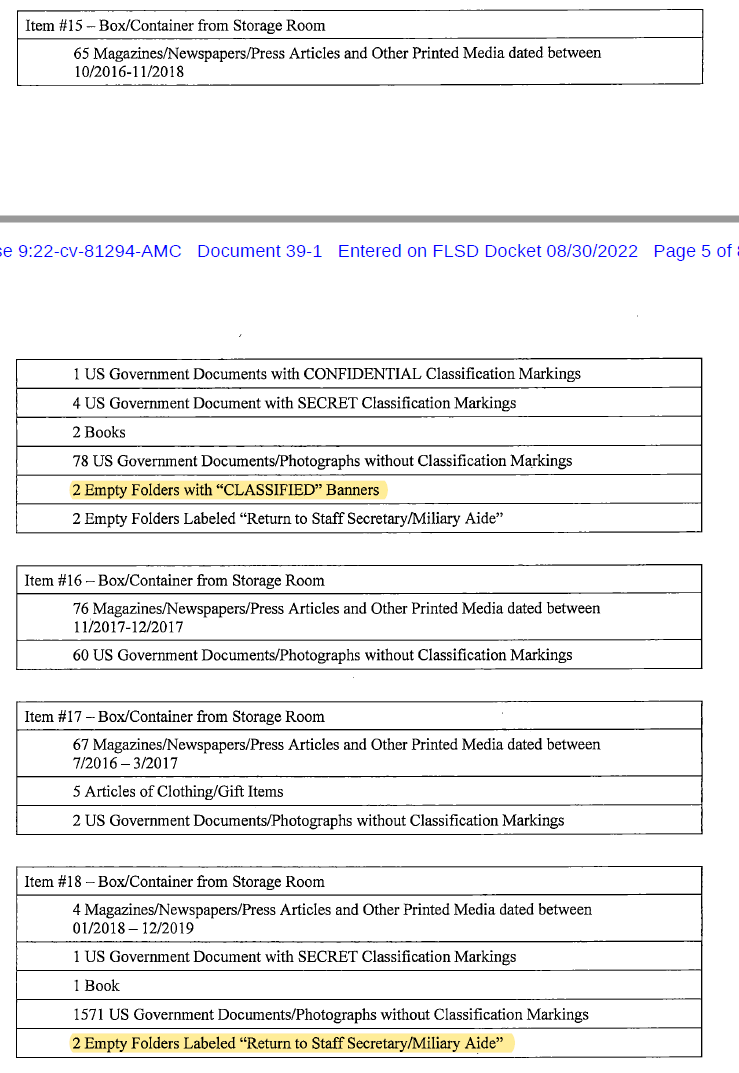Click the 'Page 5 of' indicator in the header
Viewport: 739px width, 1073px height.
click(x=692, y=251)
